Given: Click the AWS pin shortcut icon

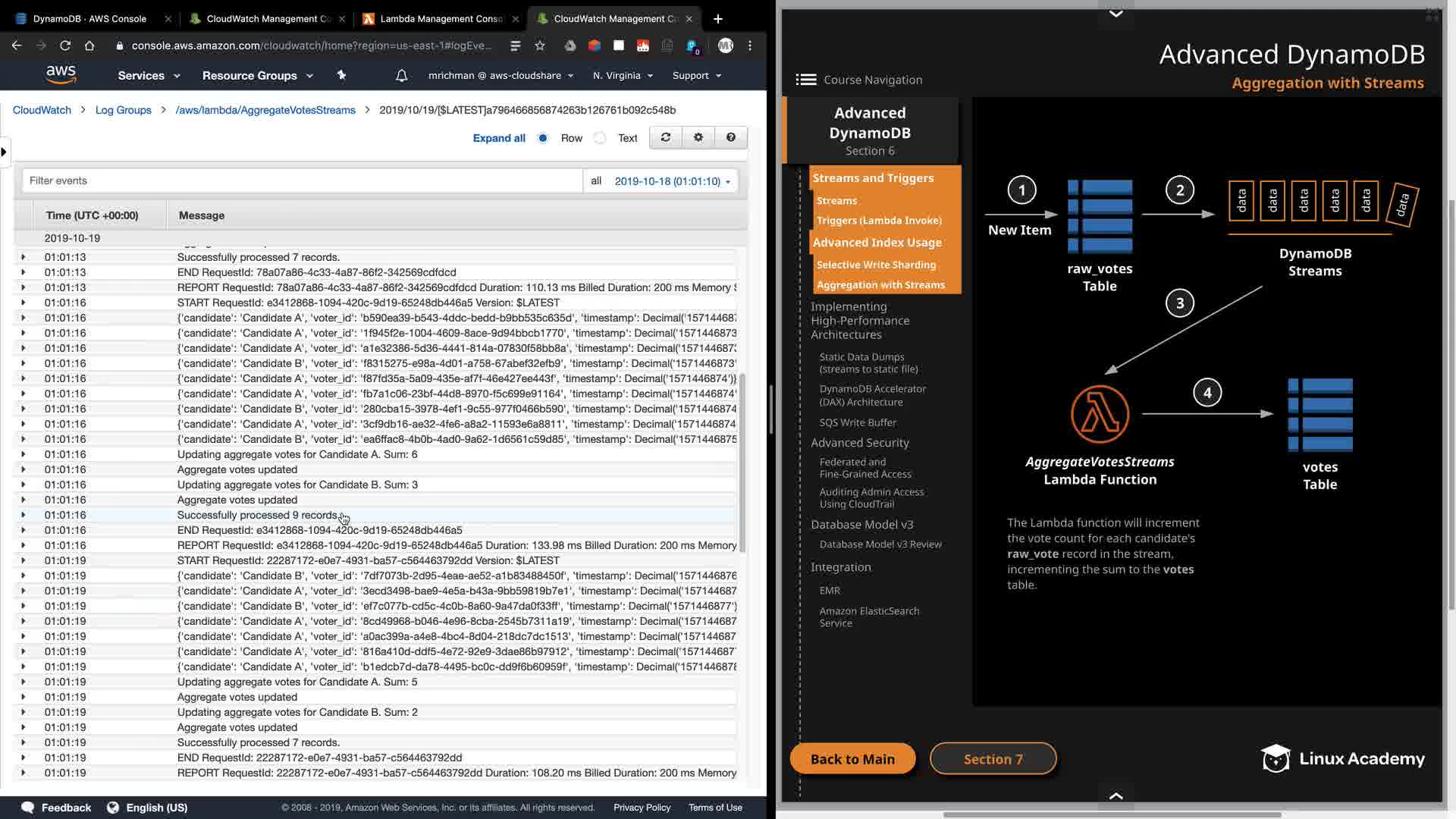Looking at the screenshot, I should coord(341,75).
